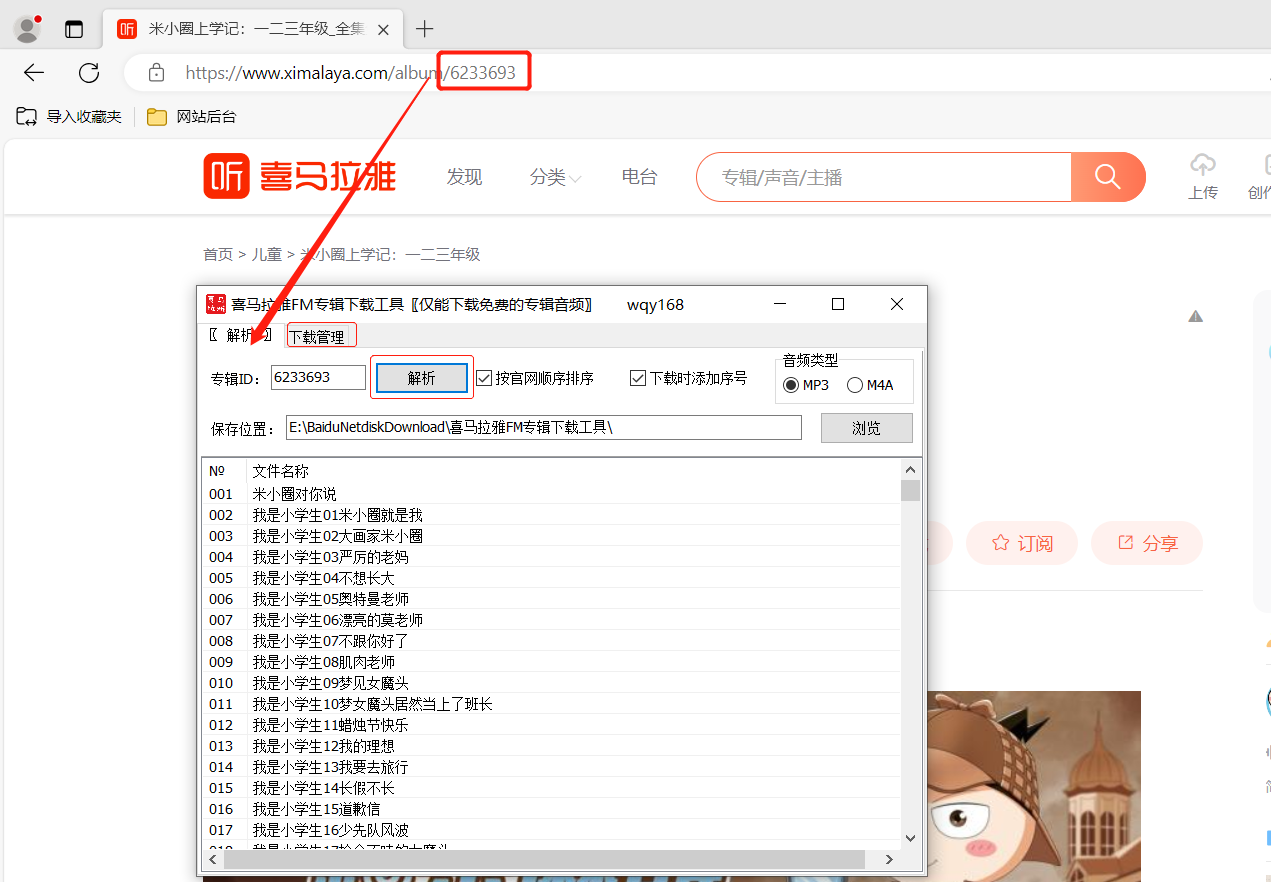This screenshot has width=1271, height=882.
Task: Select row 我是小学生13我要去旅行
Action: pyautogui.click(x=551, y=767)
